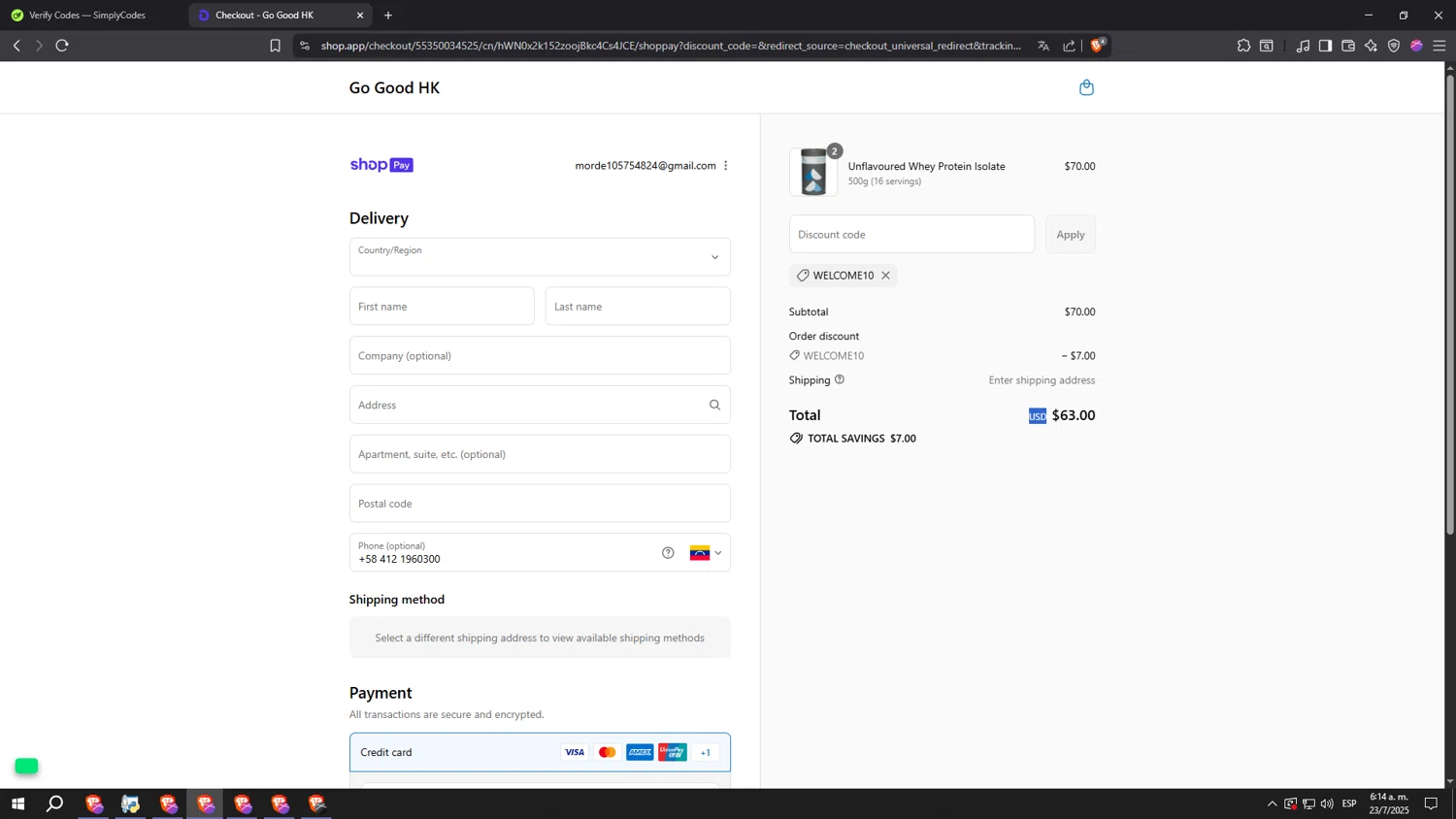Click the highlighted USD currency label
The image size is (1456, 819).
pyautogui.click(x=1038, y=416)
